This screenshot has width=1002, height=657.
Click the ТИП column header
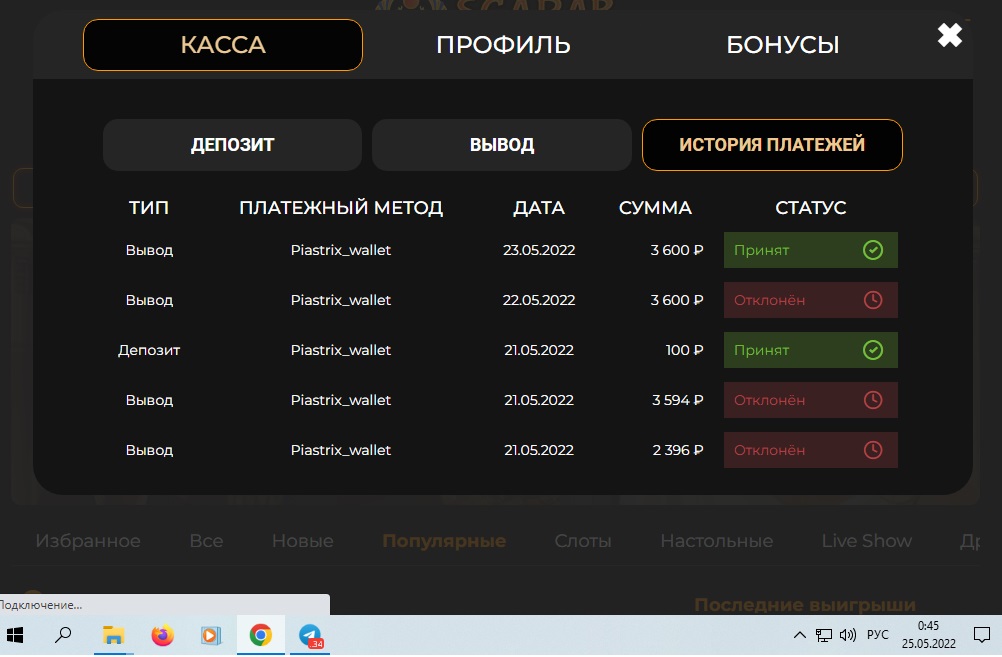tap(149, 208)
